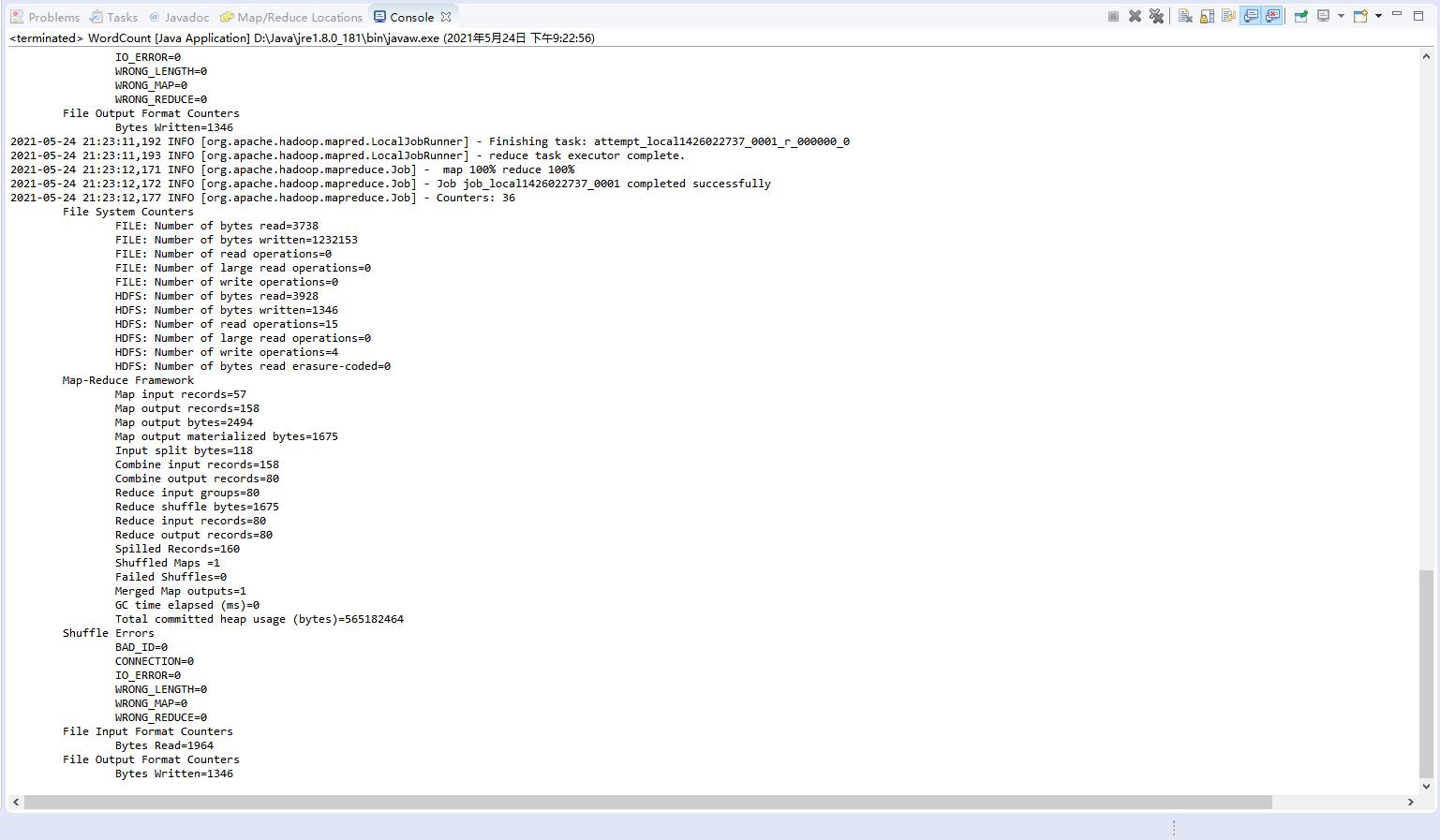Switch to the Tasks tab
The height and width of the screenshot is (840, 1440).
113,17
